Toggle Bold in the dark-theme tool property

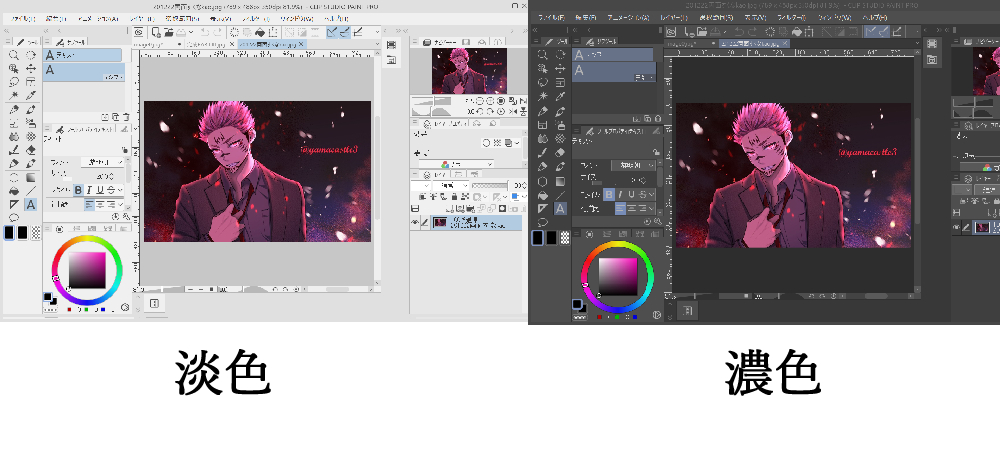(608, 194)
